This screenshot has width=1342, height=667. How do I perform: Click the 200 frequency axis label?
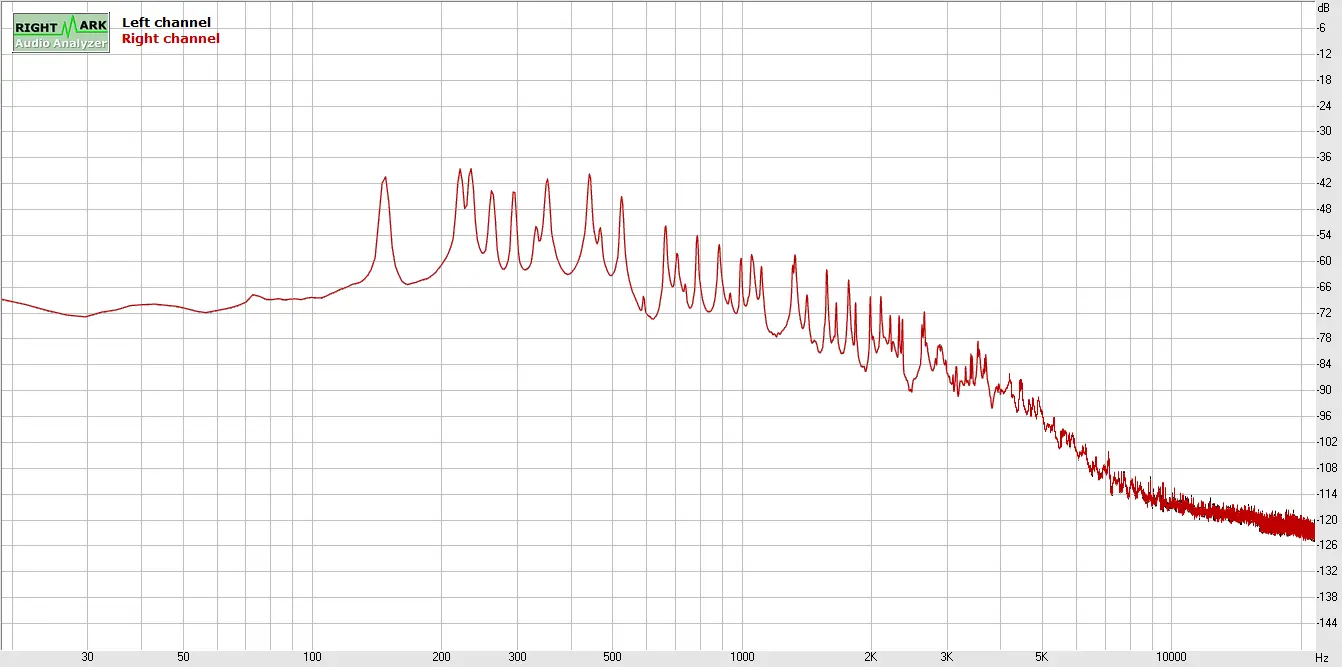tap(442, 657)
